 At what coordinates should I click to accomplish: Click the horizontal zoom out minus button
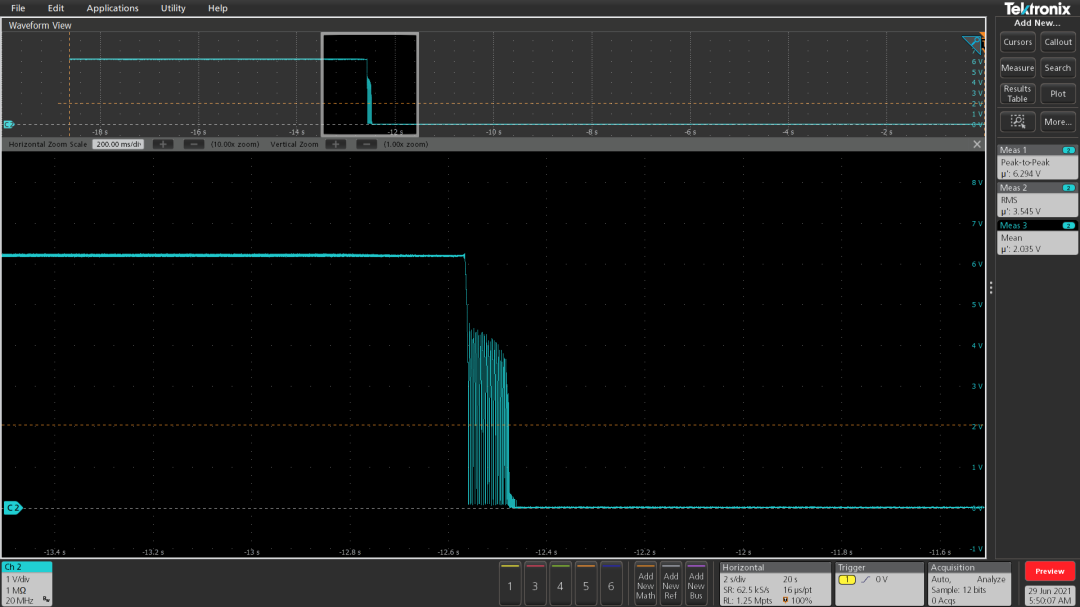192,144
